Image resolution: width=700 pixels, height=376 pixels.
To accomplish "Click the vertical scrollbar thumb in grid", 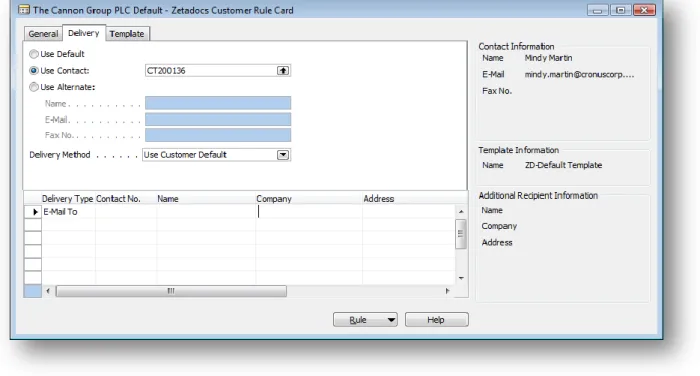I will tap(461, 234).
